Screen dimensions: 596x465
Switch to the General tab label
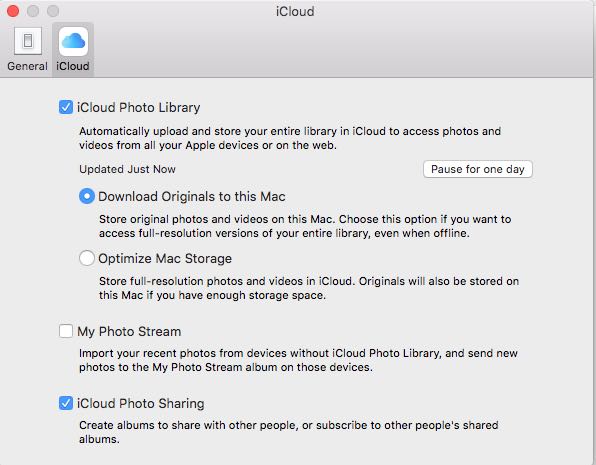(27, 66)
